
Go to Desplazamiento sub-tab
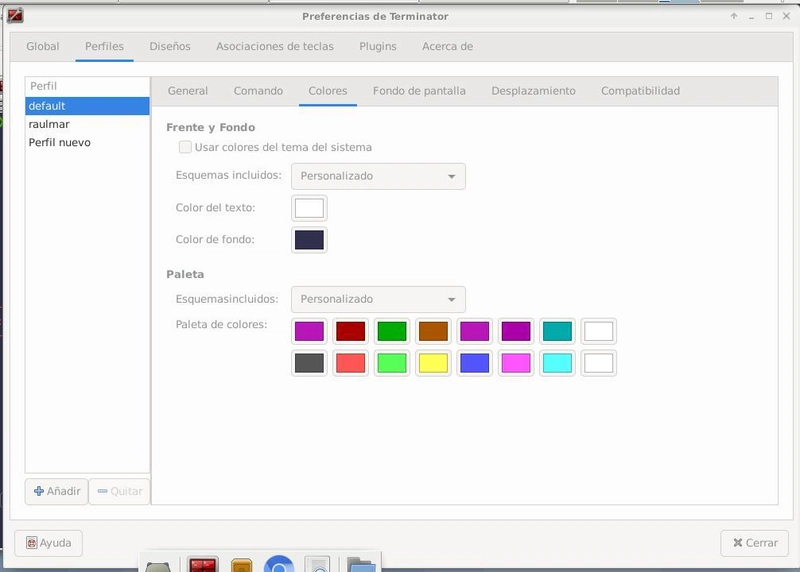coord(533,91)
